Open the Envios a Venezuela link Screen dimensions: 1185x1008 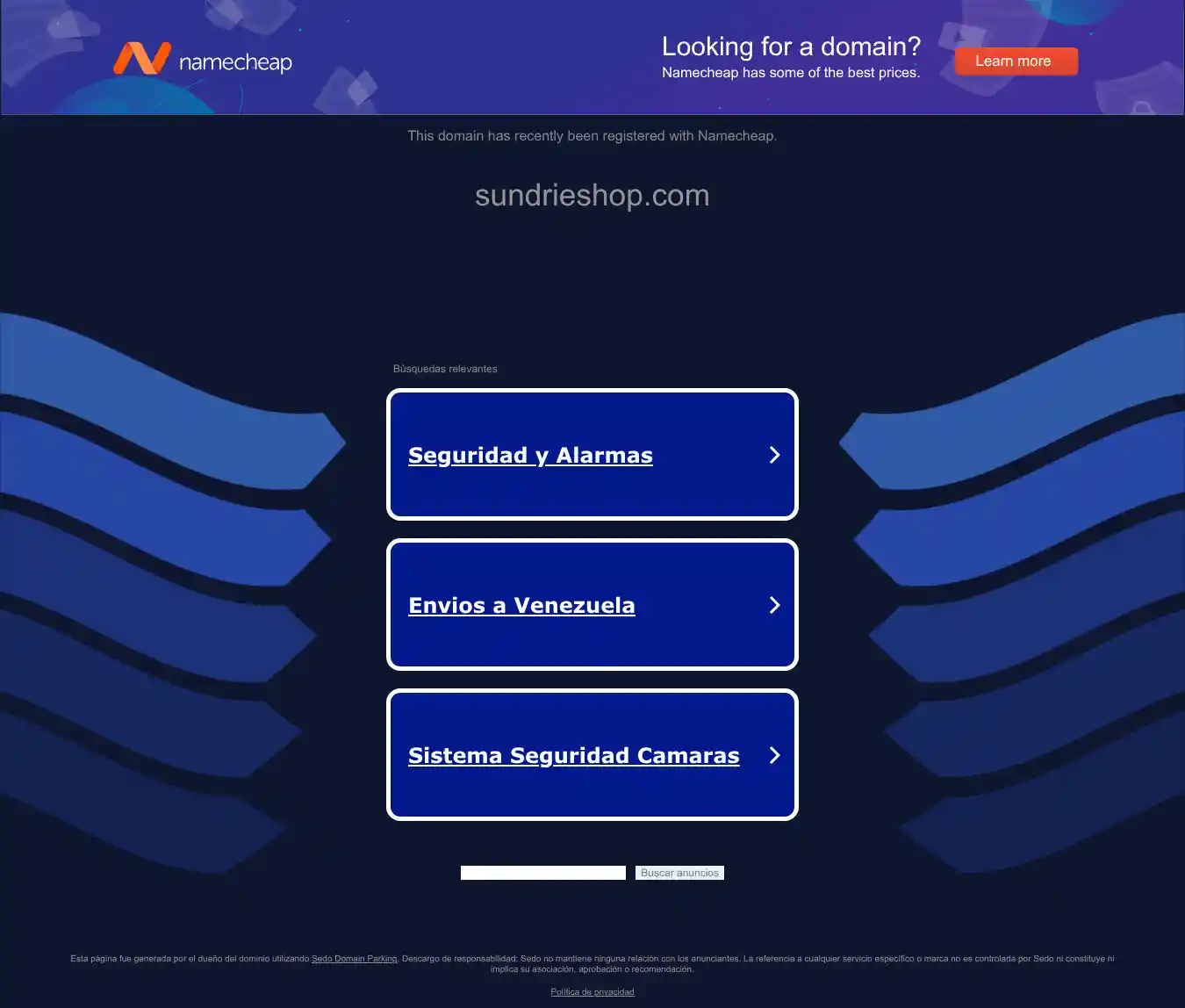pos(521,605)
